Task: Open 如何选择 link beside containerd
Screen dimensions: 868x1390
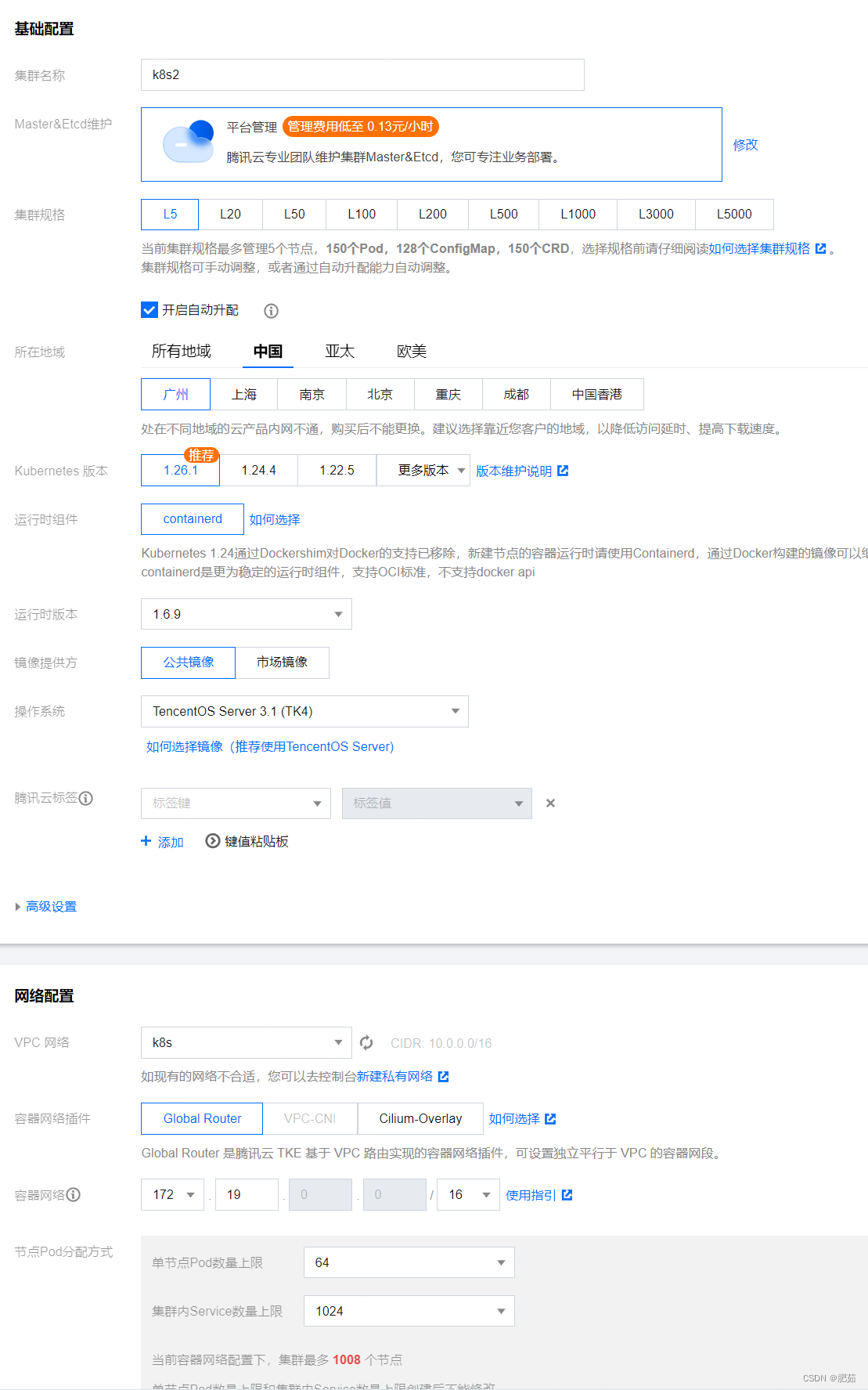Action: click(x=275, y=520)
